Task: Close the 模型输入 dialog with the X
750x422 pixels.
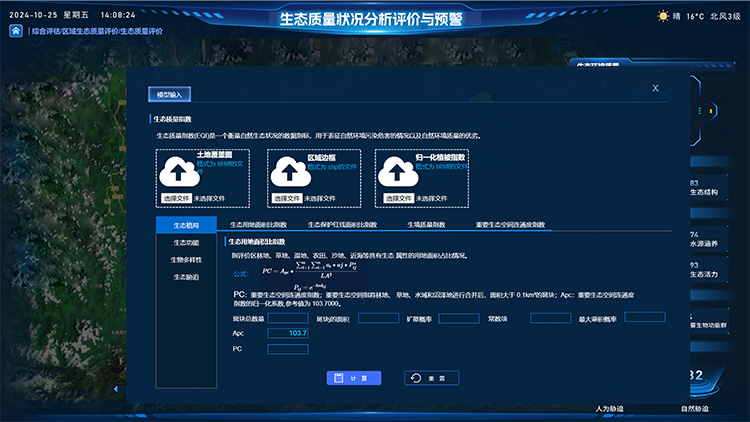Action: point(655,88)
